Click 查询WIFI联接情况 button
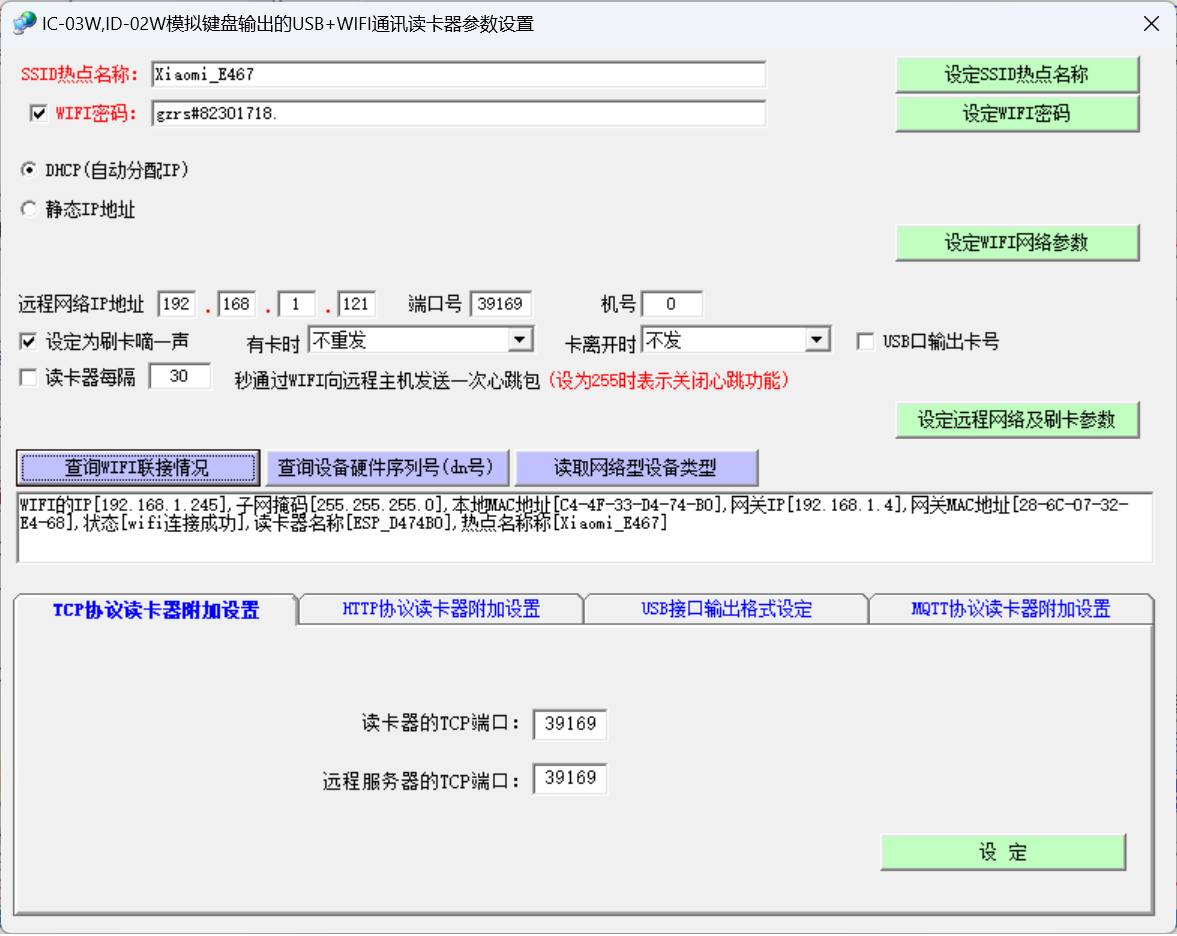Image resolution: width=1177 pixels, height=936 pixels. (138, 468)
